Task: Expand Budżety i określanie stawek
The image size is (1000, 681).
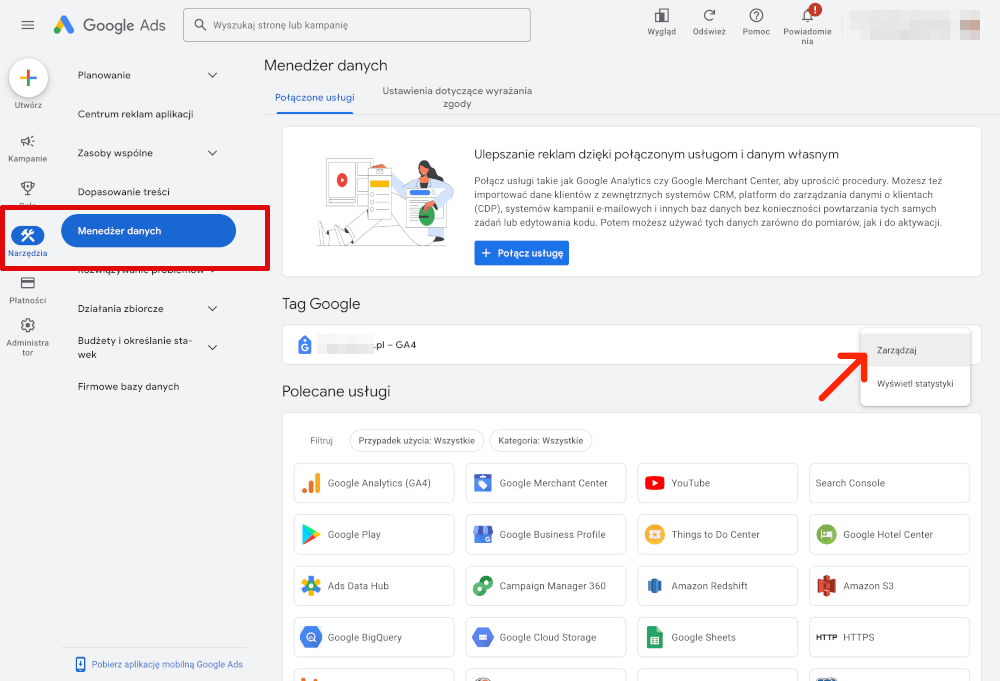Action: click(147, 348)
